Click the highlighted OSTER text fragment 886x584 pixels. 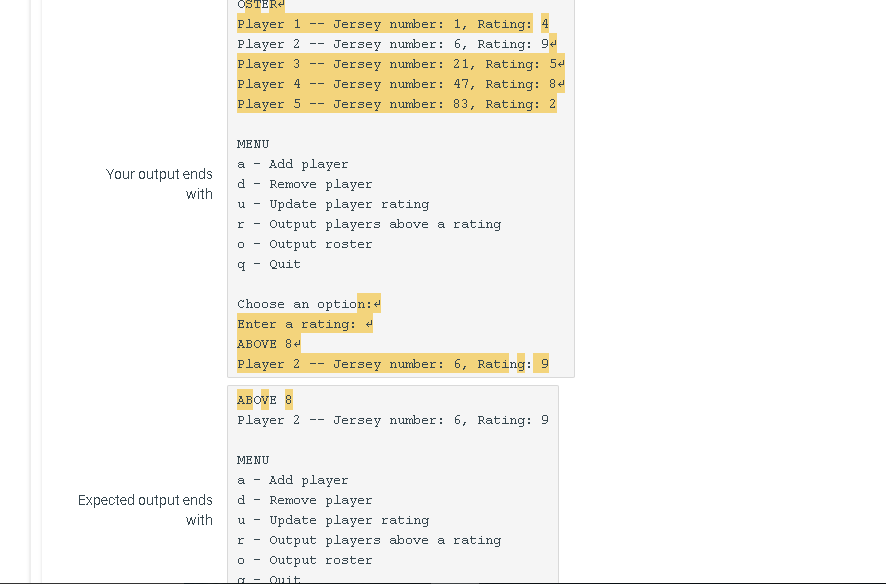point(255,5)
